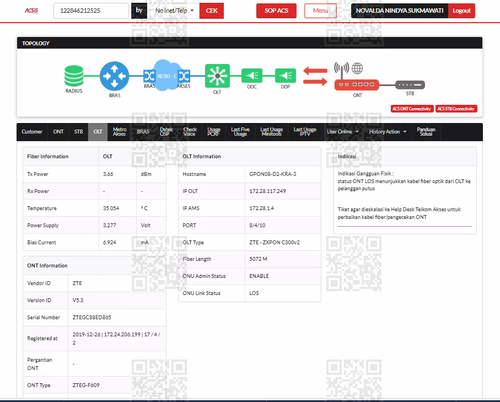Select the green OLT node icon
500x402 pixels.
[217, 76]
